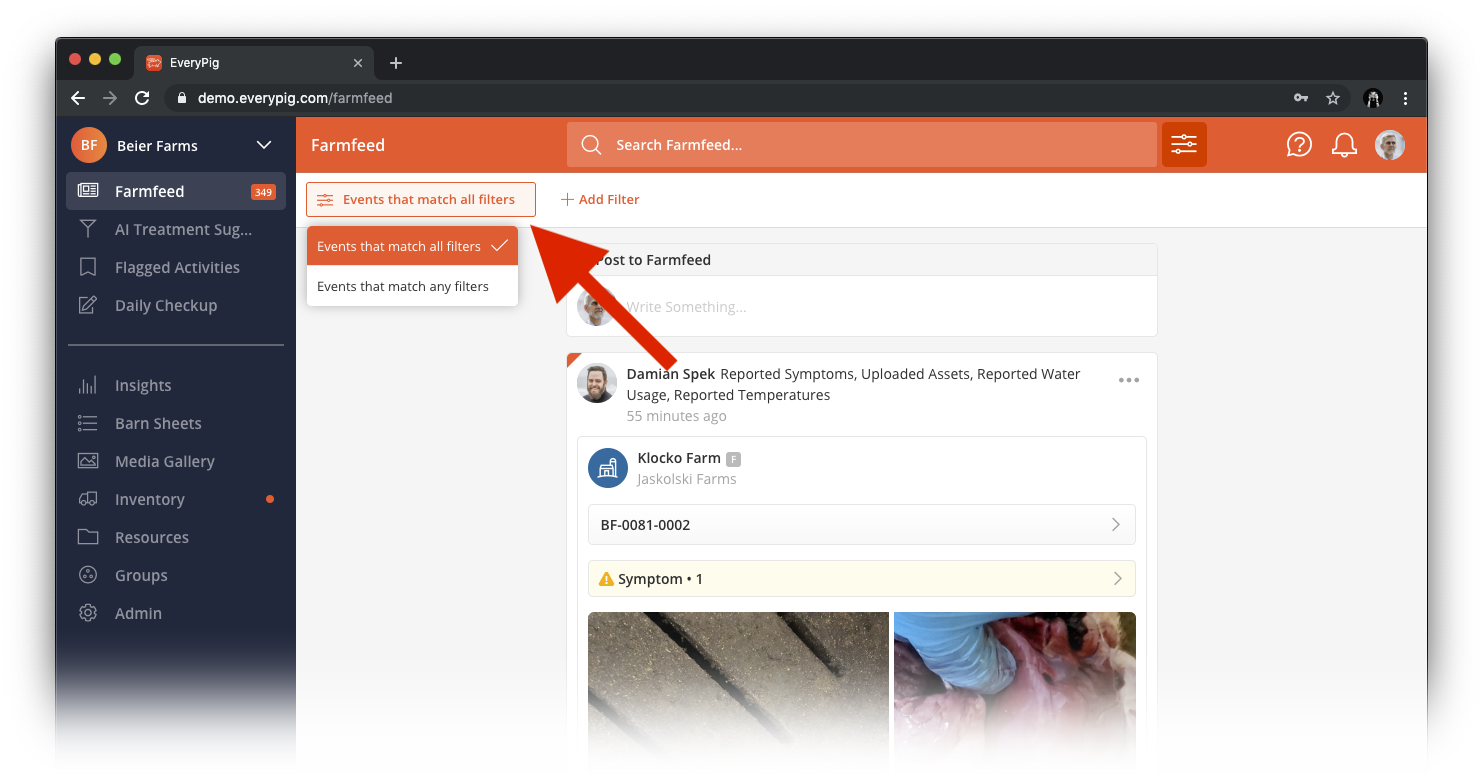Click the Resources folder icon
1483x774 pixels.
88,537
